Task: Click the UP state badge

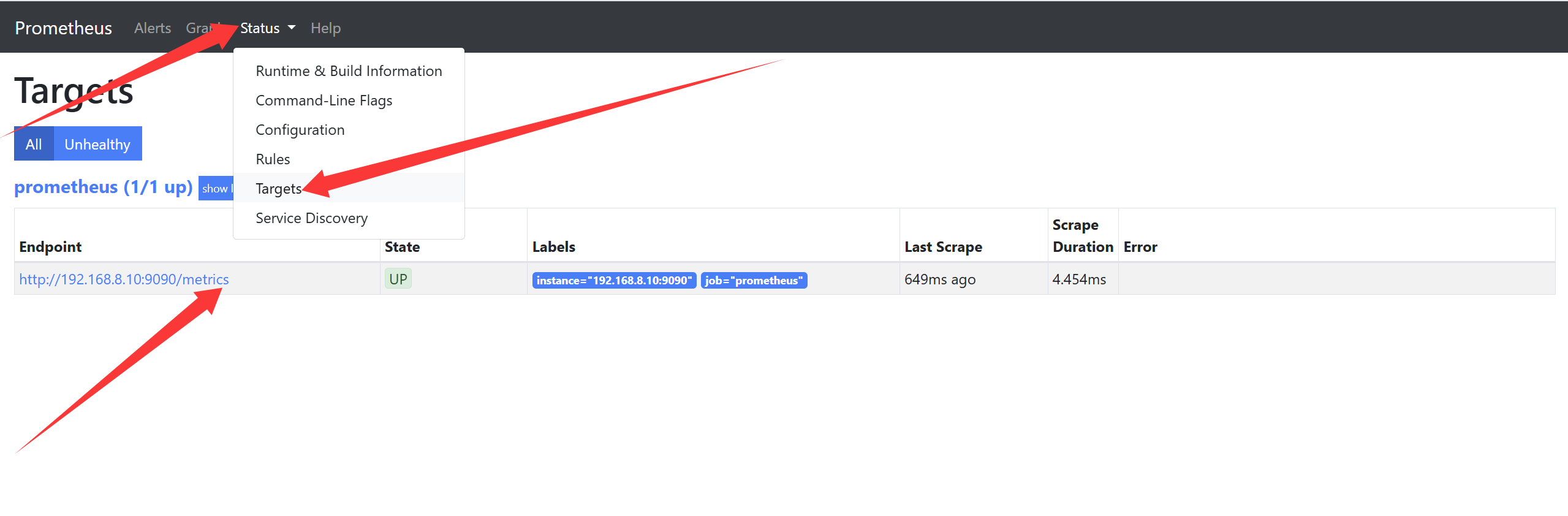Action: click(398, 279)
